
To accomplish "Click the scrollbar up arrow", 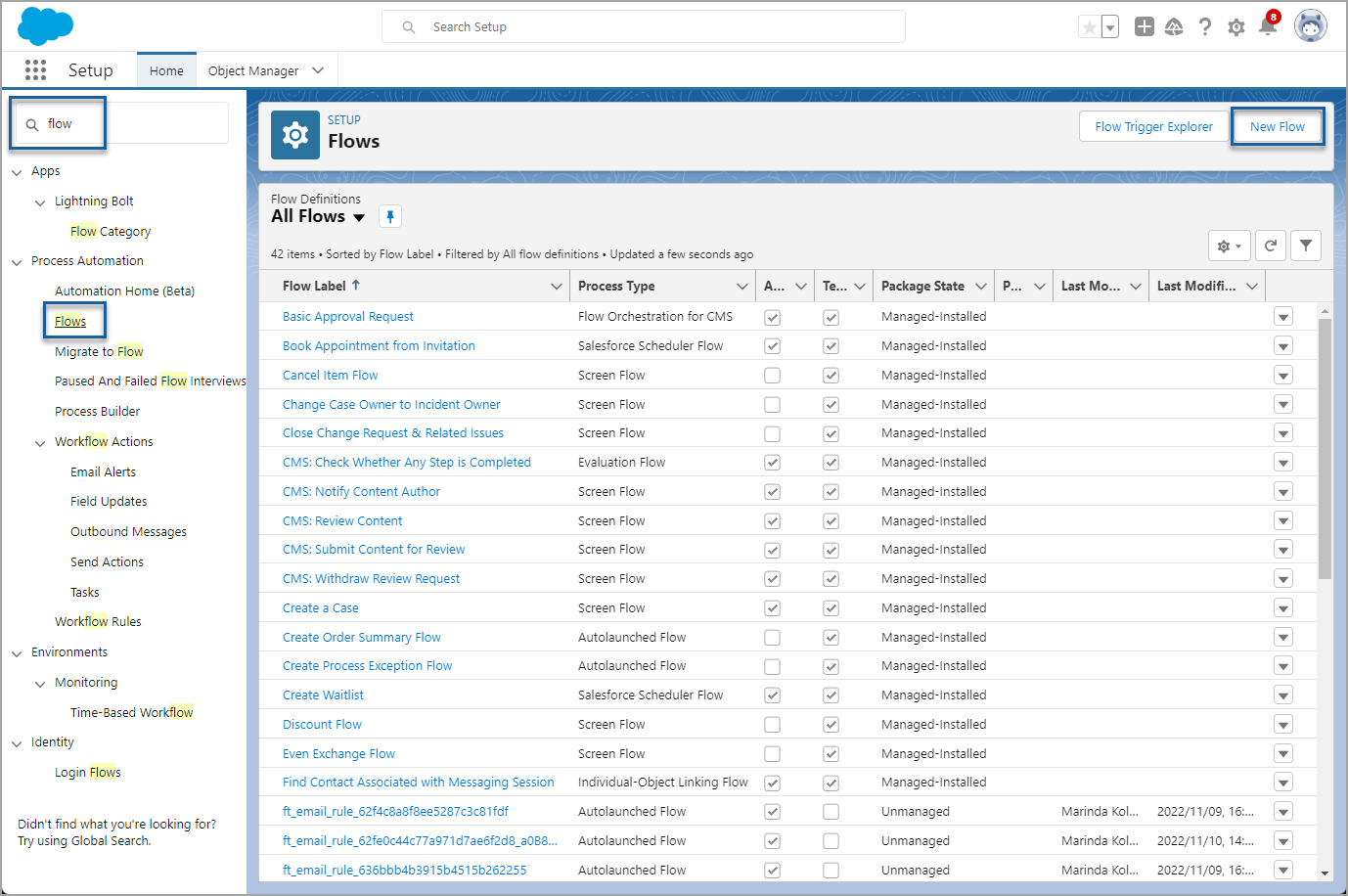I will [x=1325, y=311].
